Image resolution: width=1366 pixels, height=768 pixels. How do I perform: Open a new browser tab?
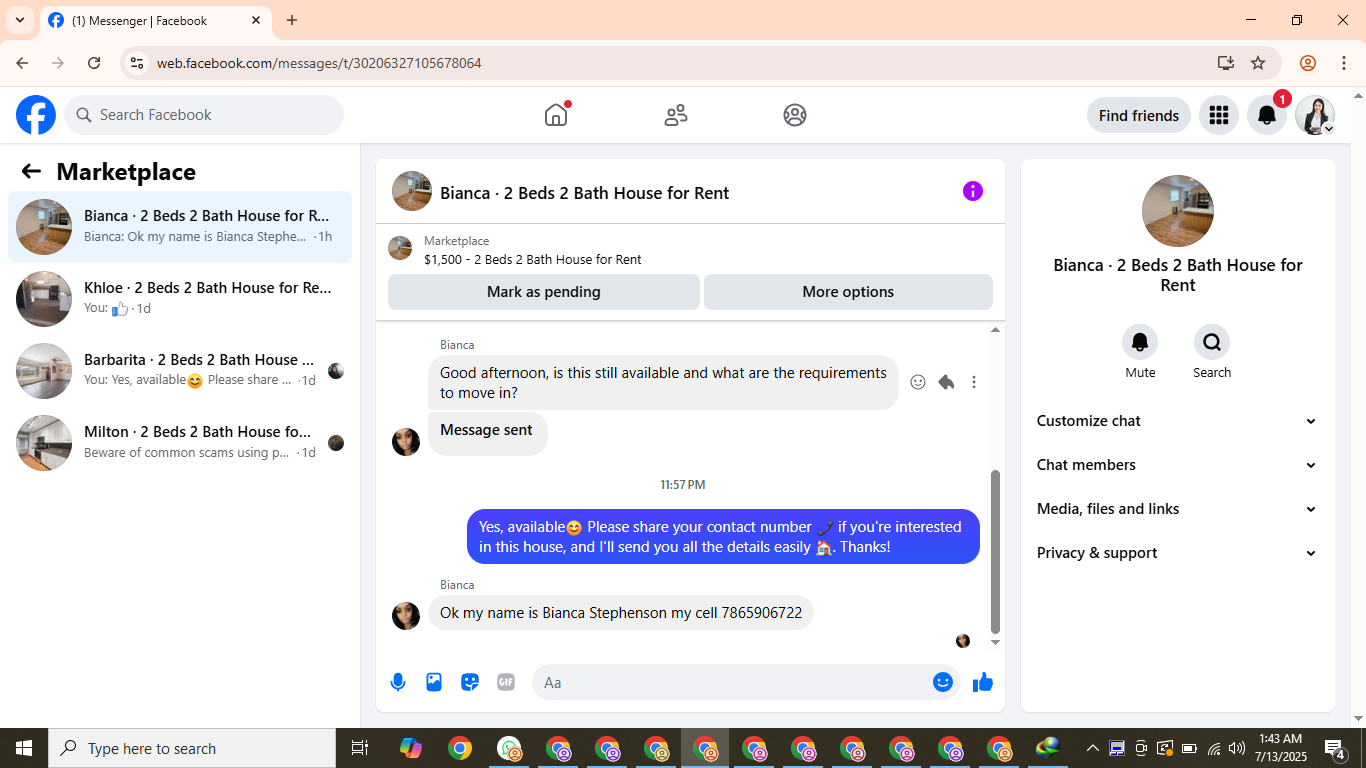click(x=292, y=20)
